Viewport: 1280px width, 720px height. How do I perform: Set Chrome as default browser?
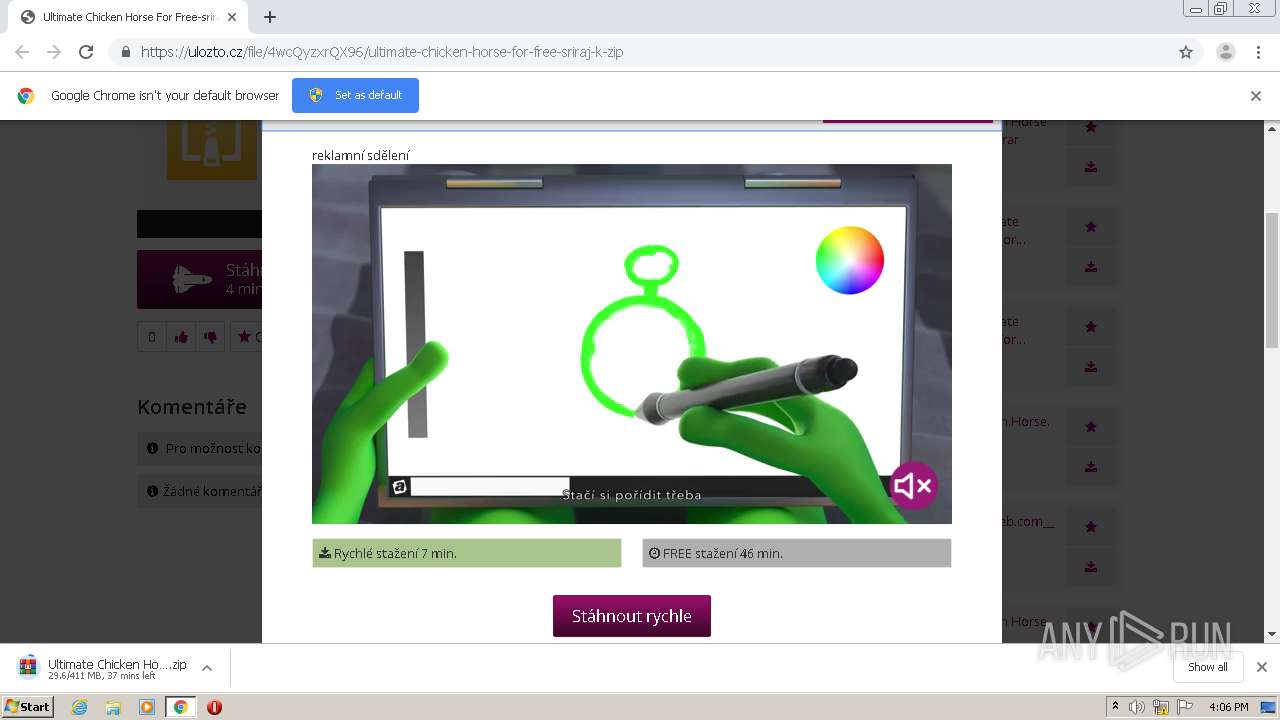point(355,95)
